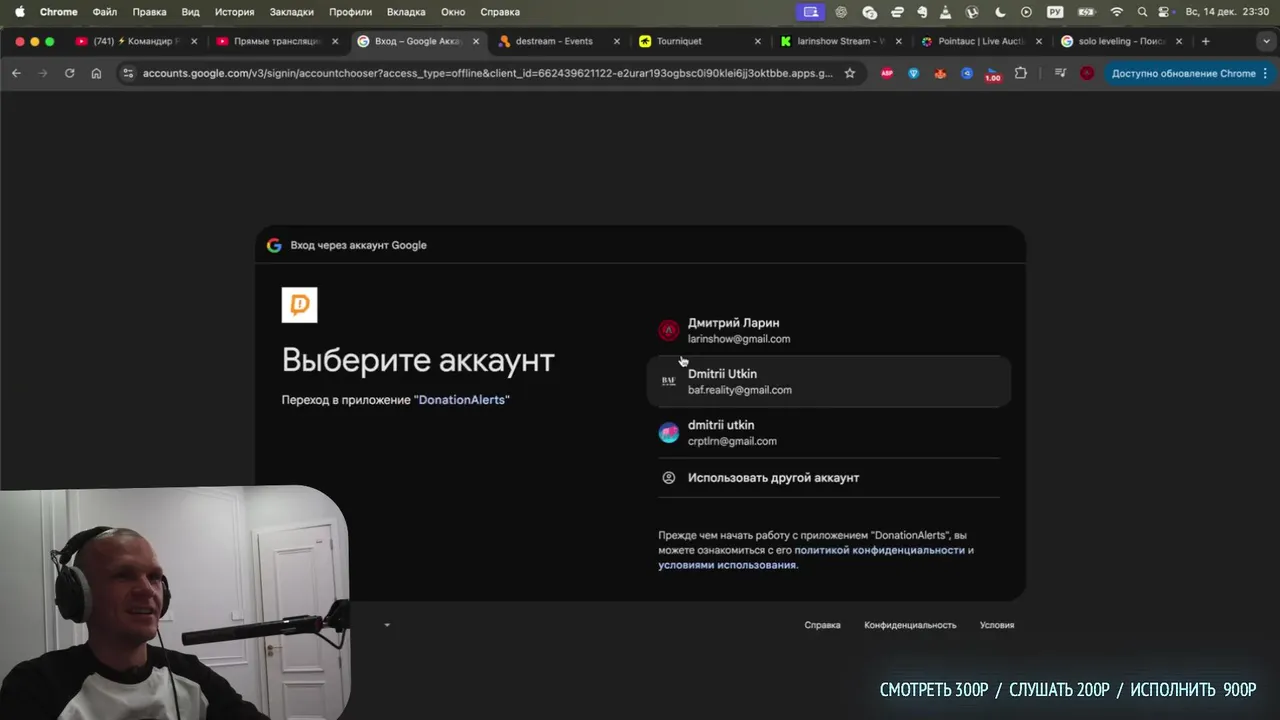Bookmark this page with the star
This screenshot has width=1280, height=720.
[x=850, y=73]
